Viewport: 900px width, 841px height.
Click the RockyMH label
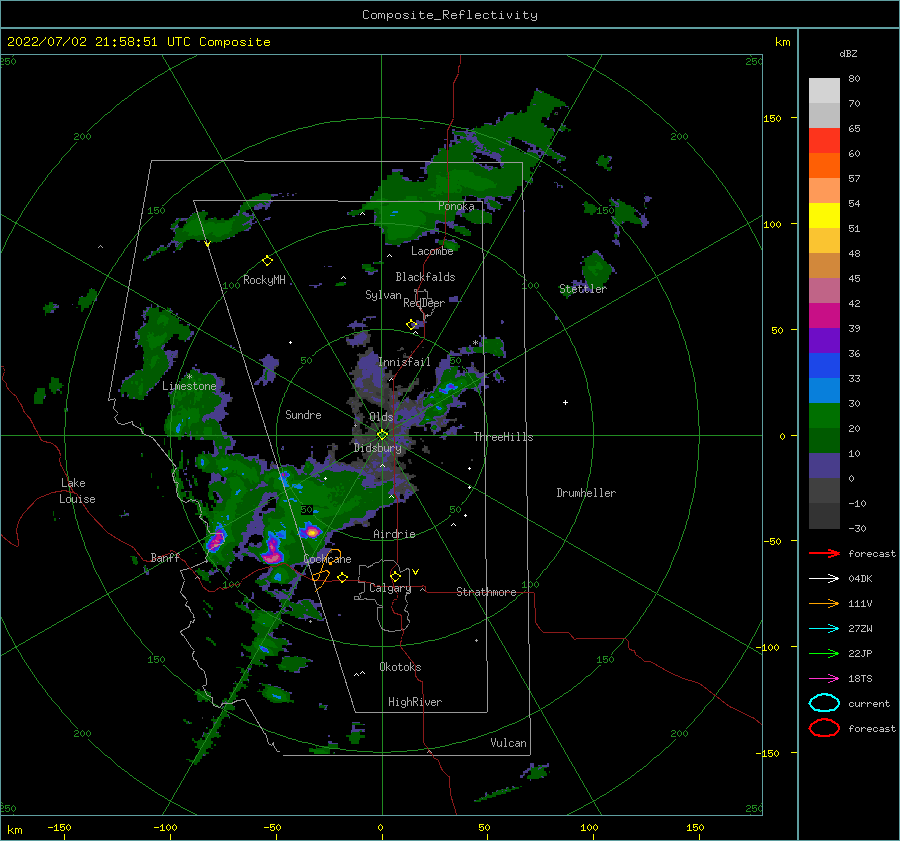tap(264, 280)
